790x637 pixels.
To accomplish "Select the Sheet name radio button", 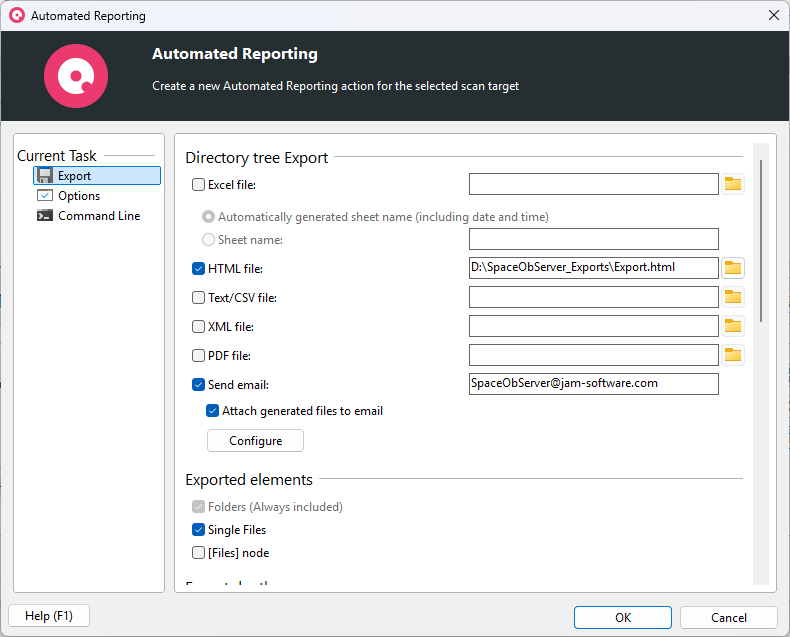I will click(209, 240).
